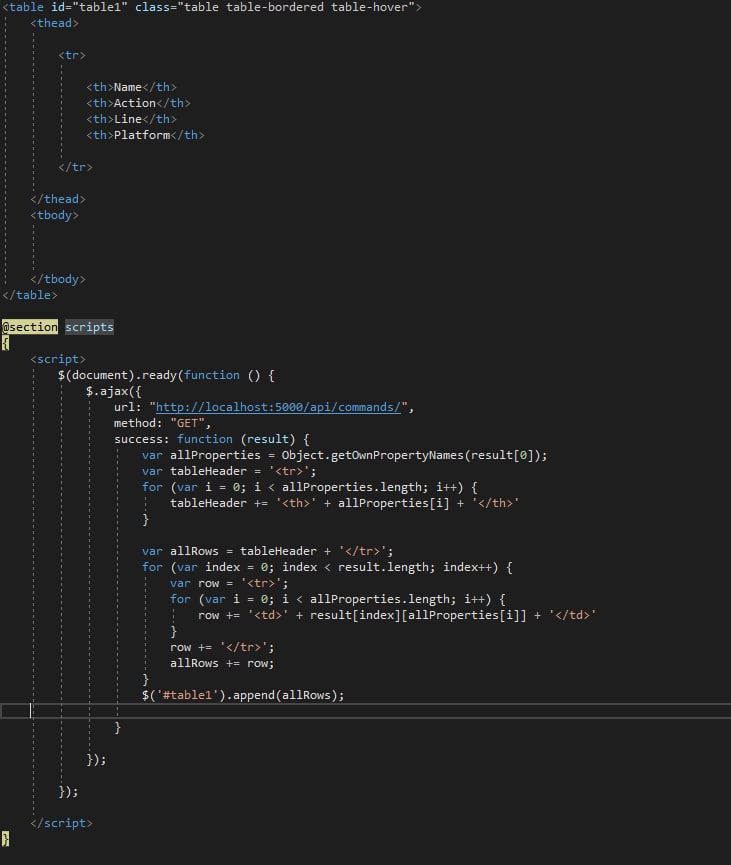The height and width of the screenshot is (865, 731).
Task: Click the '@section' Razor keyword
Action: tap(30, 327)
